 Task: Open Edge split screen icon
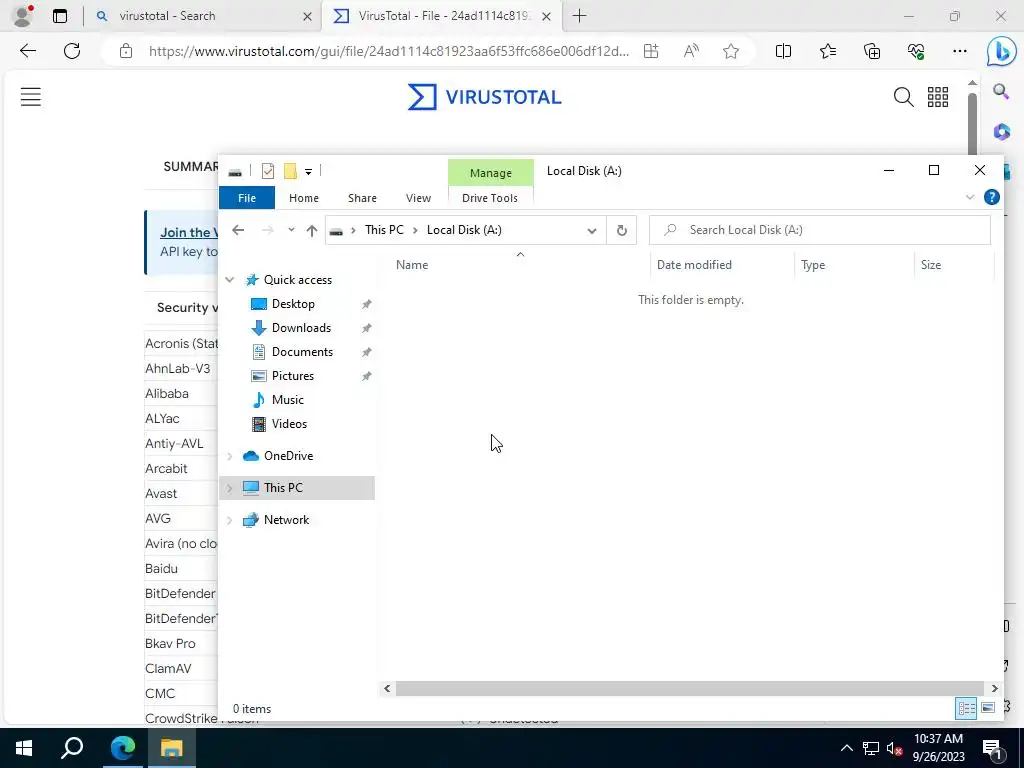click(x=783, y=51)
